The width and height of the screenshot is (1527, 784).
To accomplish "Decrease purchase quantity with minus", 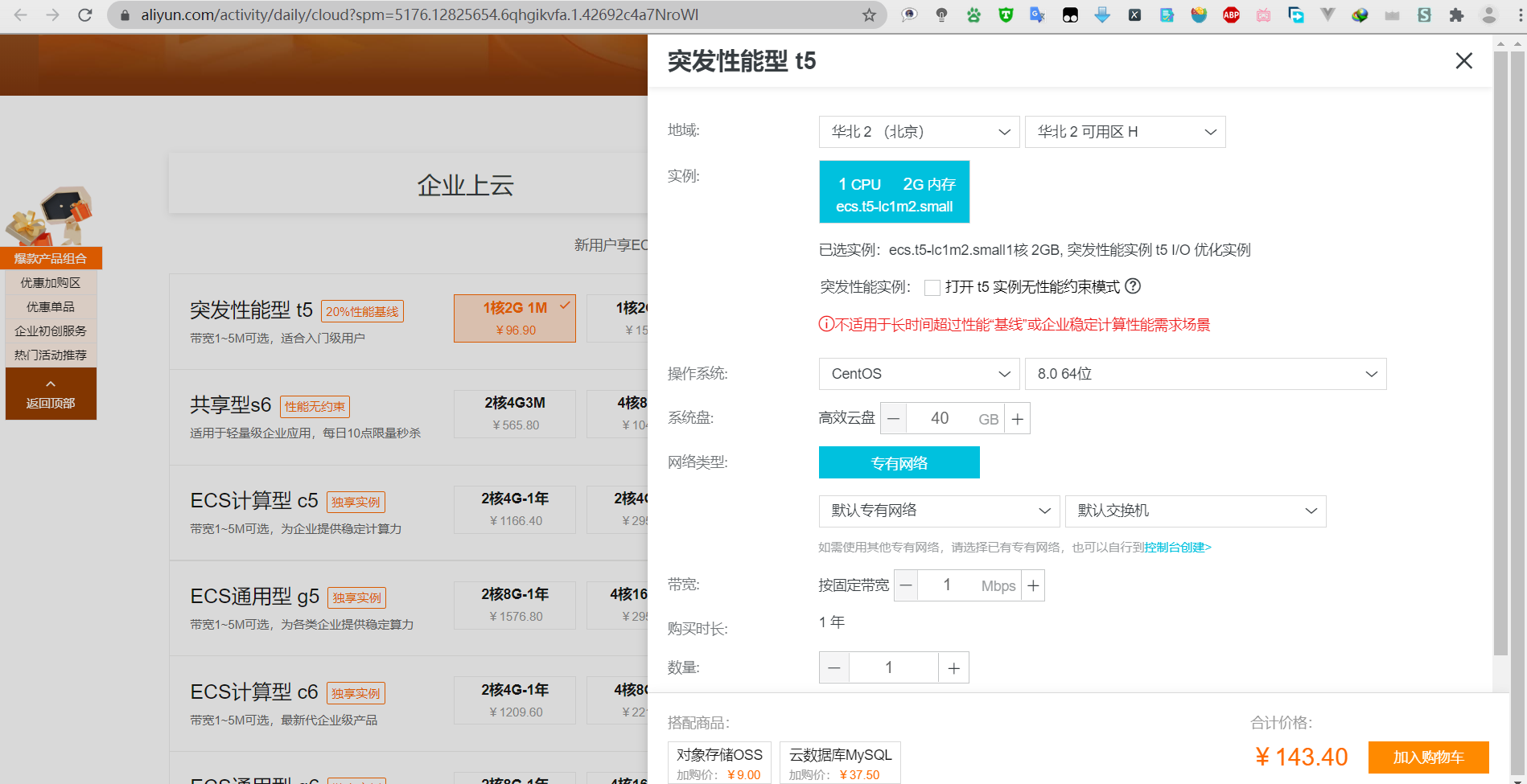I will (834, 667).
